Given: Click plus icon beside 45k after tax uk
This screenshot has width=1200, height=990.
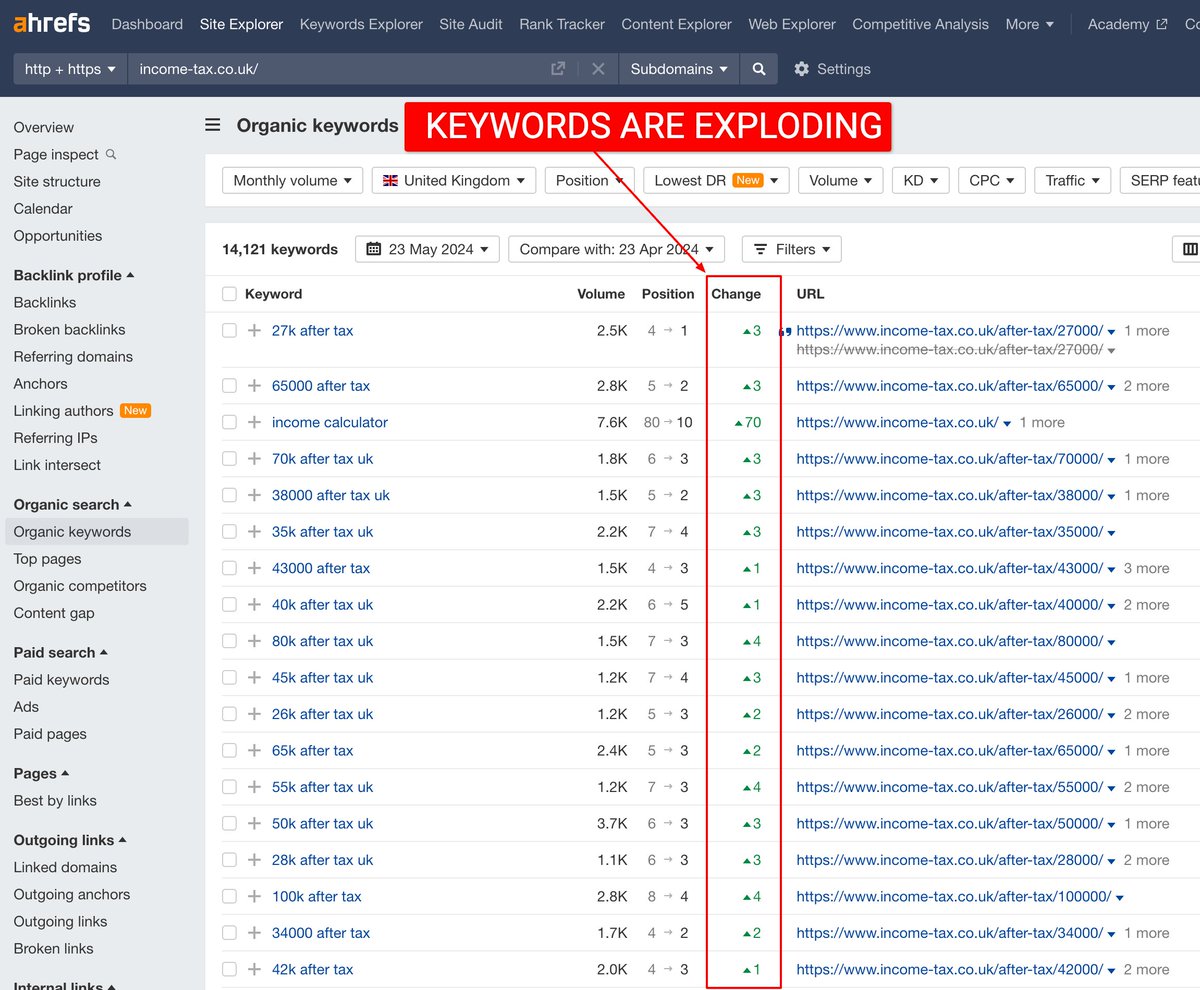Looking at the screenshot, I should (x=254, y=678).
